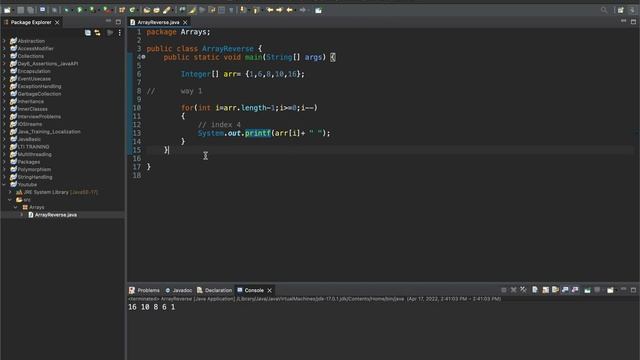Fold the main method at line 4
The width and height of the screenshot is (640, 360).
(x=143, y=57)
